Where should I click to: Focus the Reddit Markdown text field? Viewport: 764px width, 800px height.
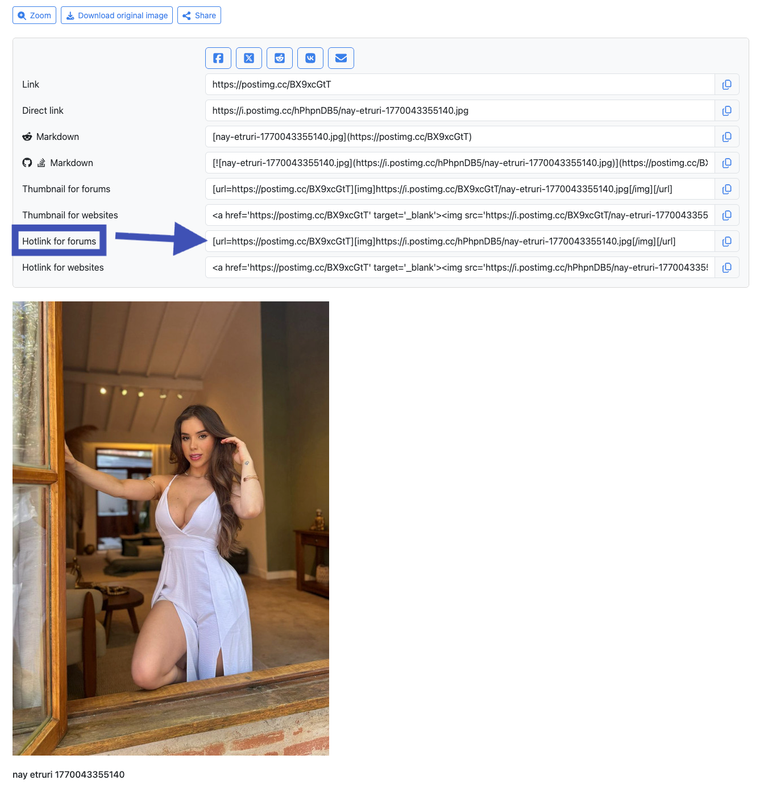460,137
